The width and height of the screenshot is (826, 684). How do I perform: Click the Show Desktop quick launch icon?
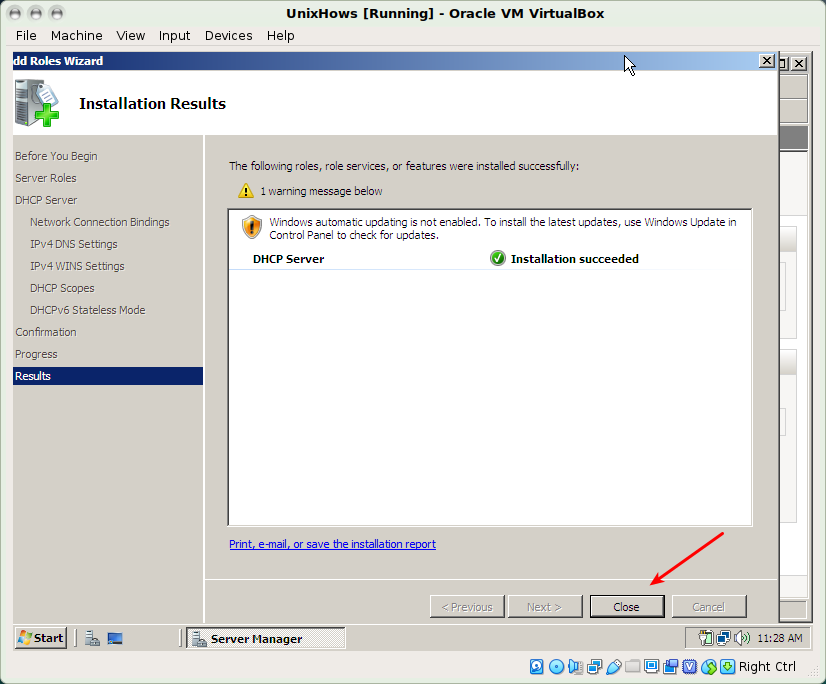(x=115, y=638)
